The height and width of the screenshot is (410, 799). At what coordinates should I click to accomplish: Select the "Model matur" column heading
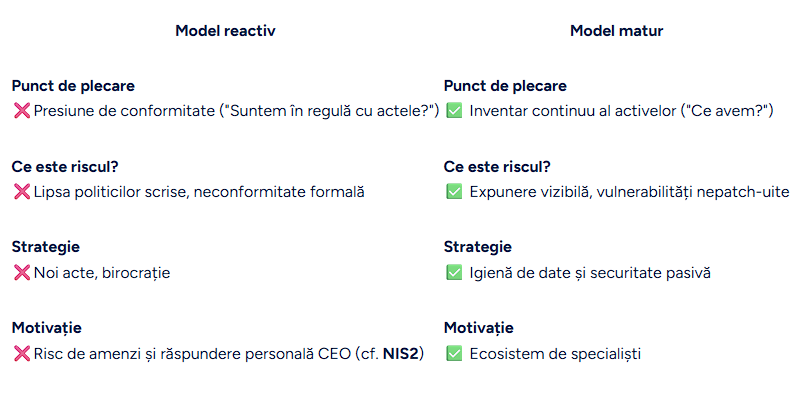tap(616, 31)
